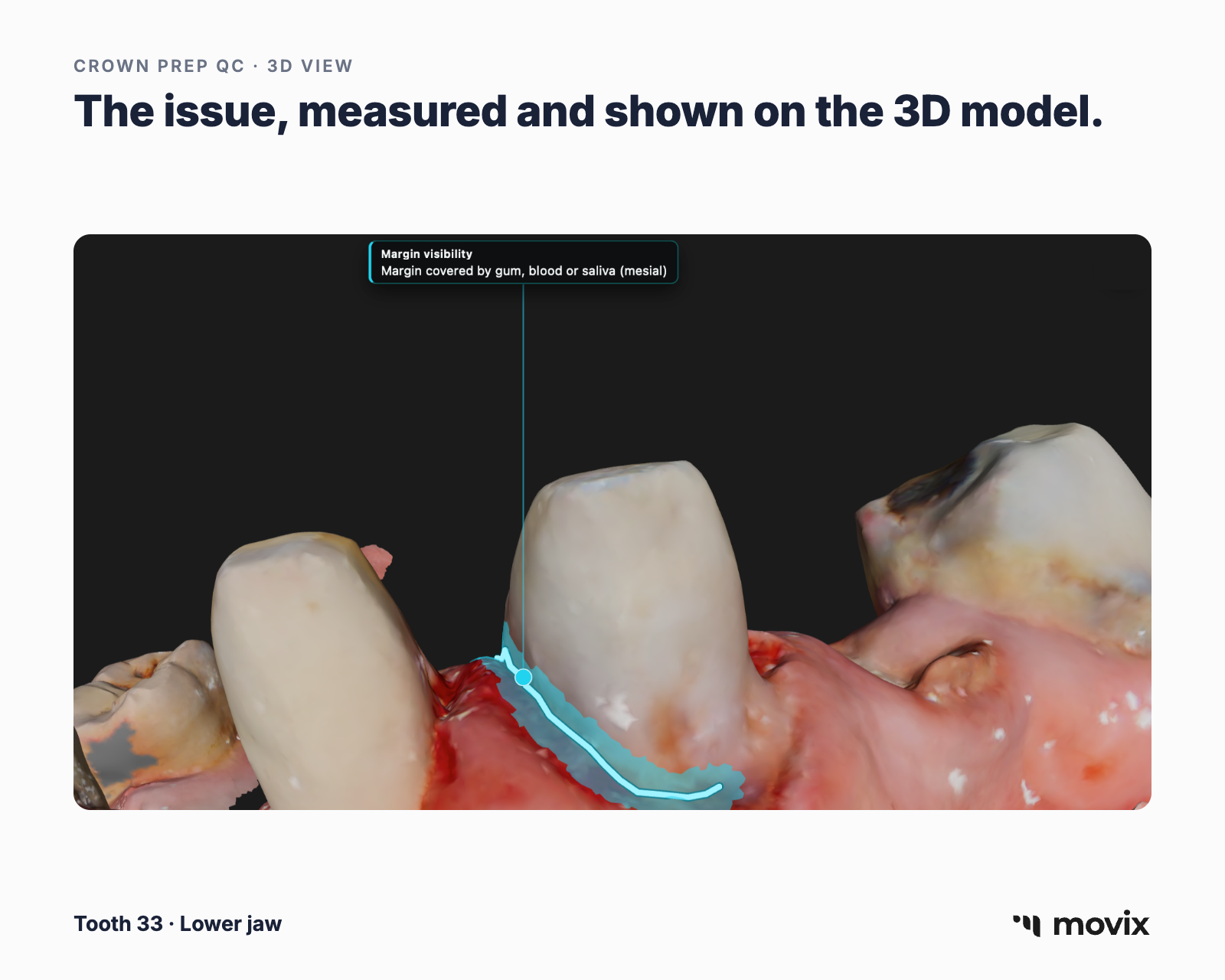Click the 'Margin covered by gum, blood or saliva (mesial)' text
Screen dimensions: 1225x980
524,271
